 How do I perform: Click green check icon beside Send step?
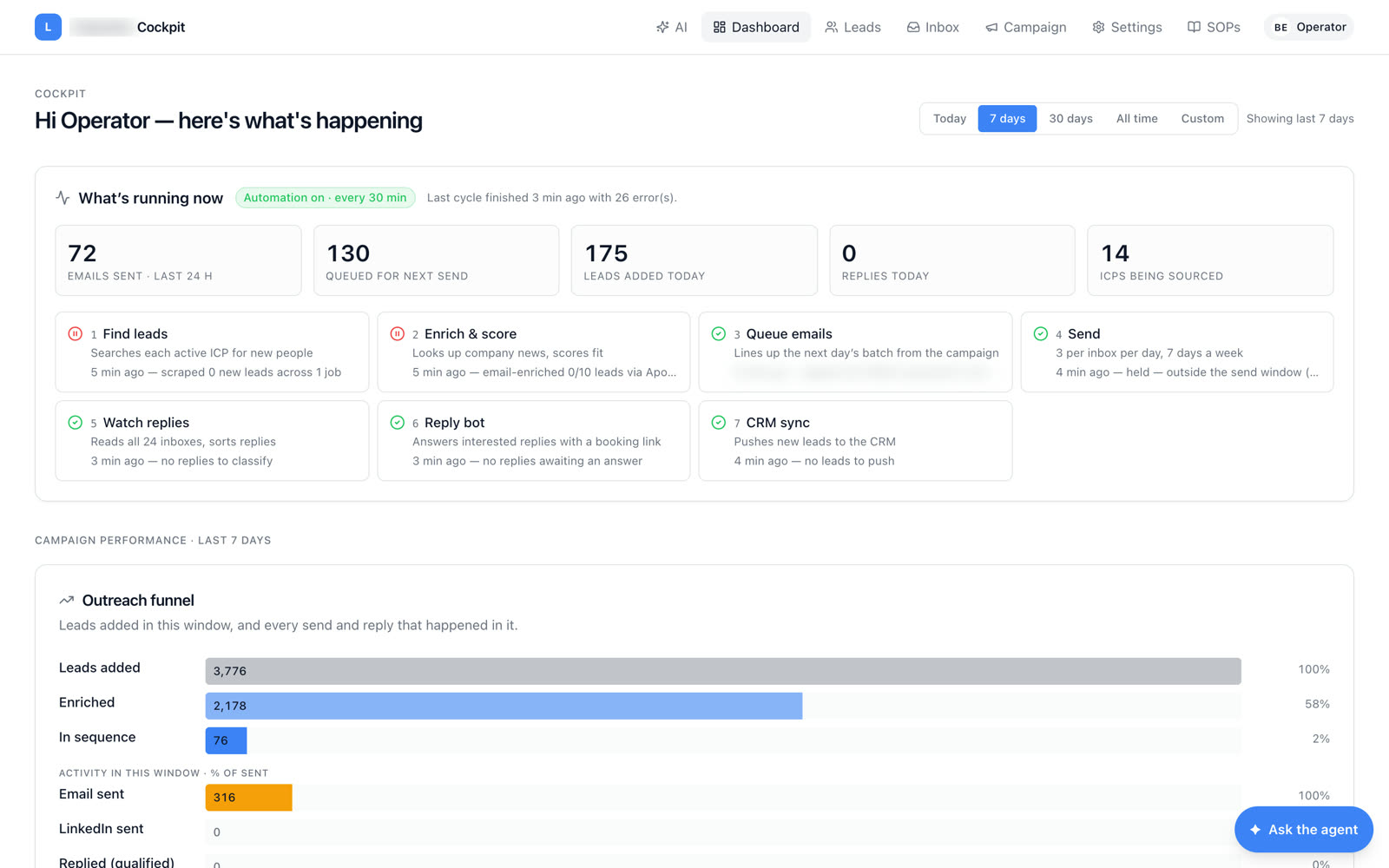[x=1041, y=333]
